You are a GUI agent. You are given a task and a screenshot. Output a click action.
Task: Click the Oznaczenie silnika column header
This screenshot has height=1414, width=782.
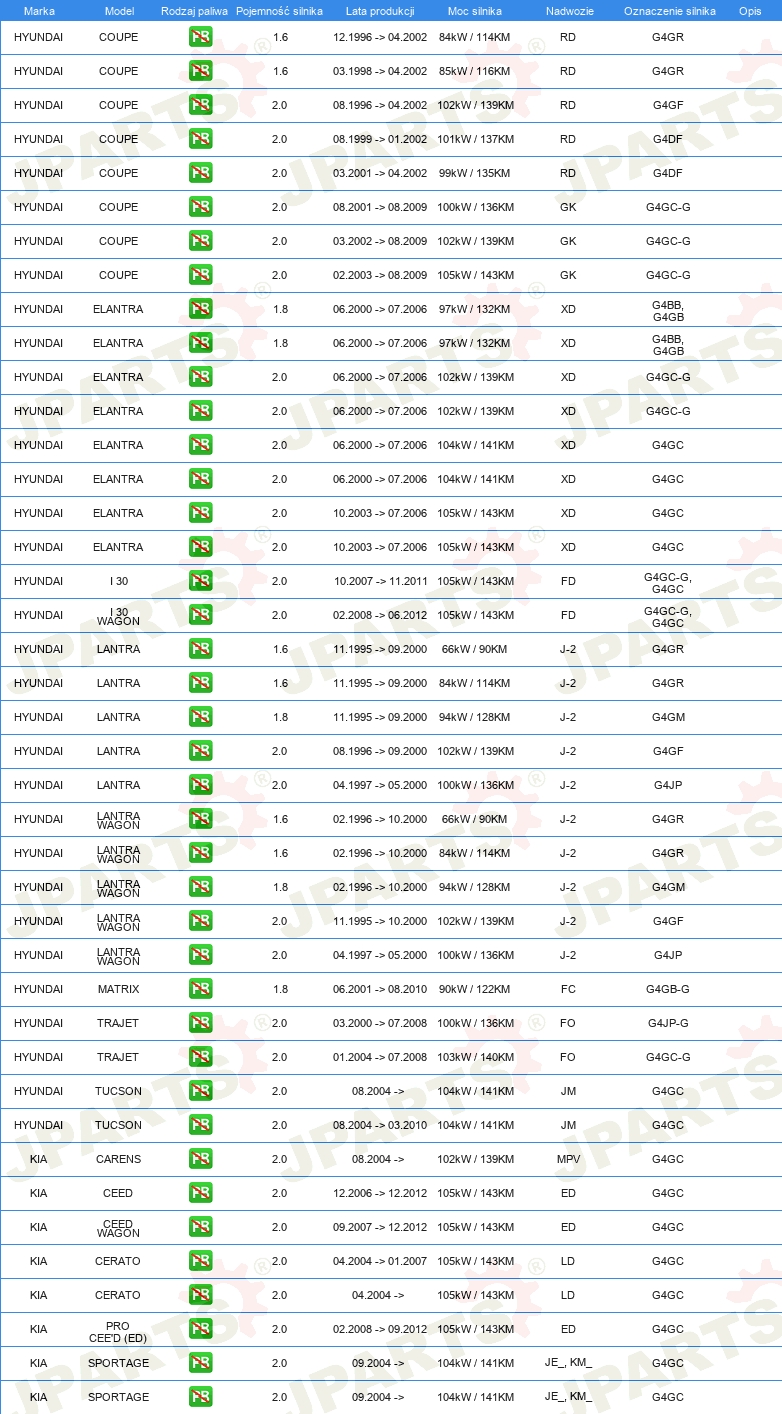pos(669,11)
